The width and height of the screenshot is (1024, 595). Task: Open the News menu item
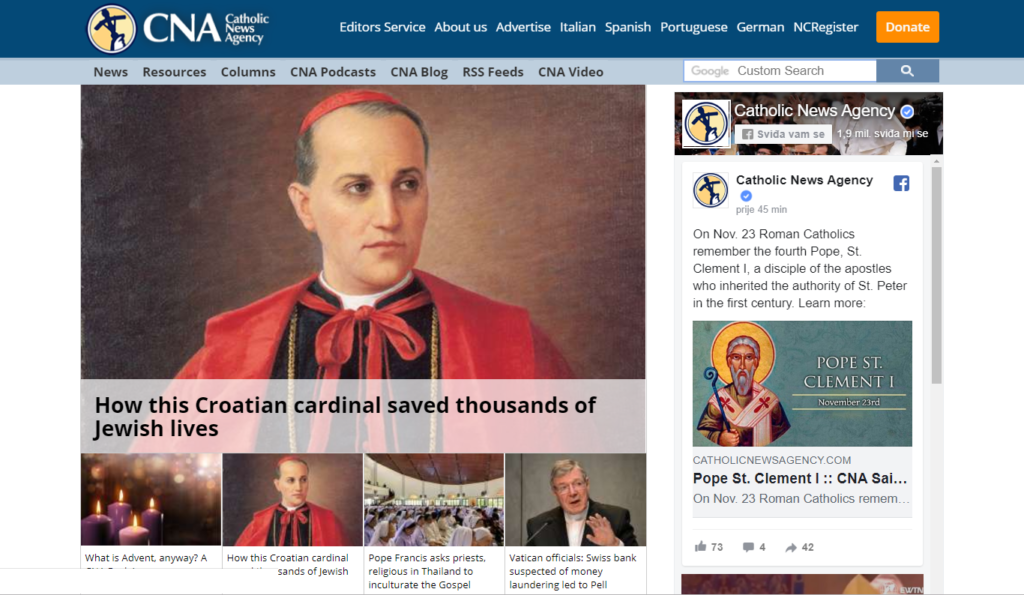click(x=110, y=72)
